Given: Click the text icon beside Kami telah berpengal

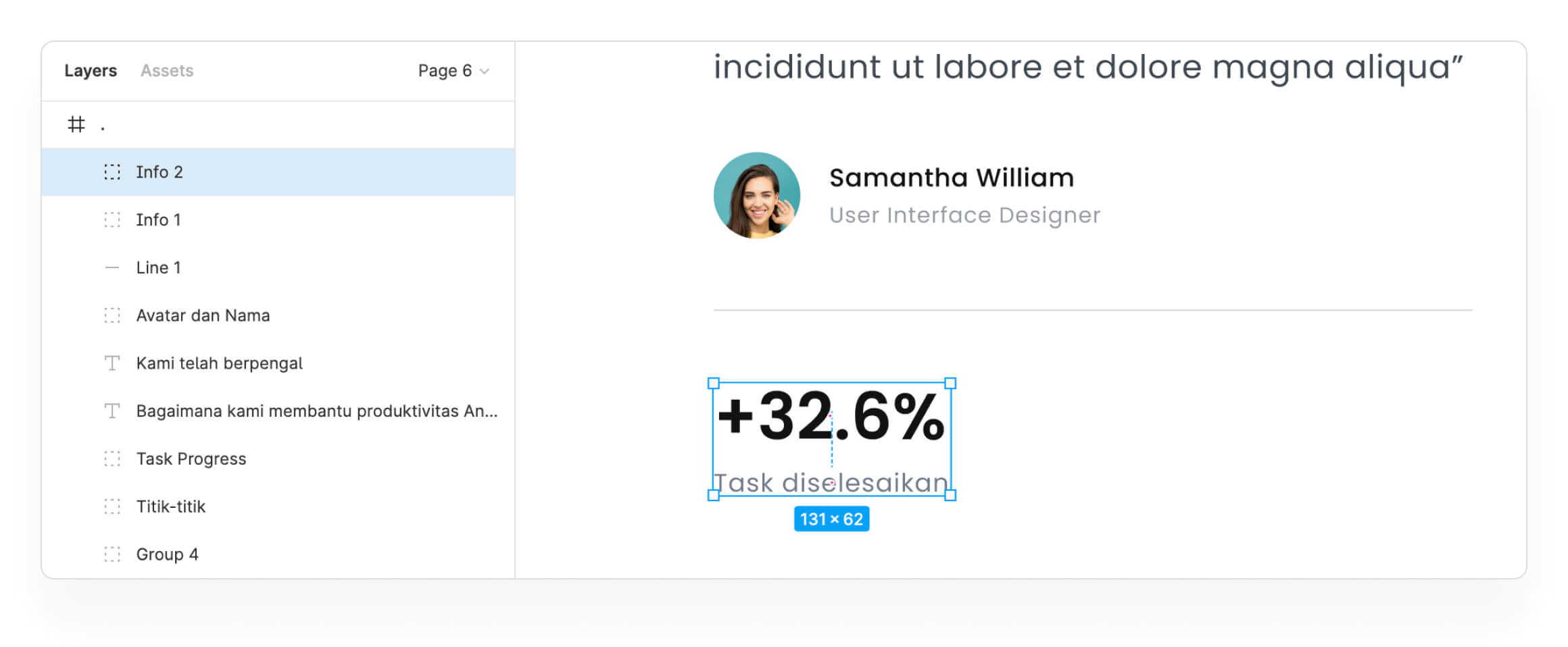Looking at the screenshot, I should [x=112, y=363].
